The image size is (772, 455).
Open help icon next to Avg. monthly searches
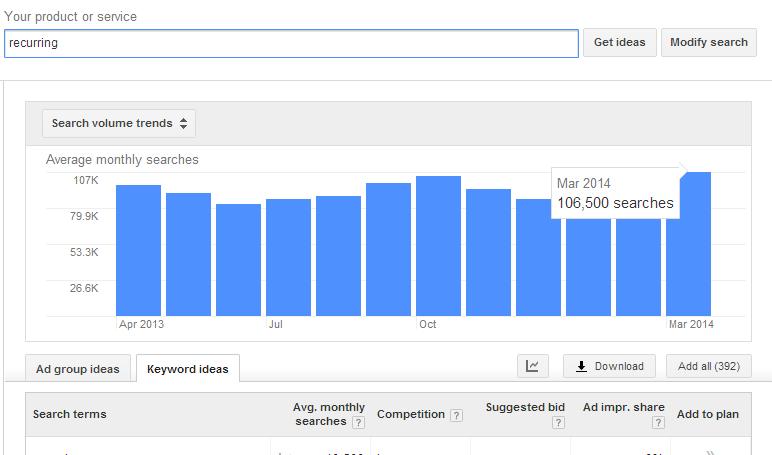(358, 422)
